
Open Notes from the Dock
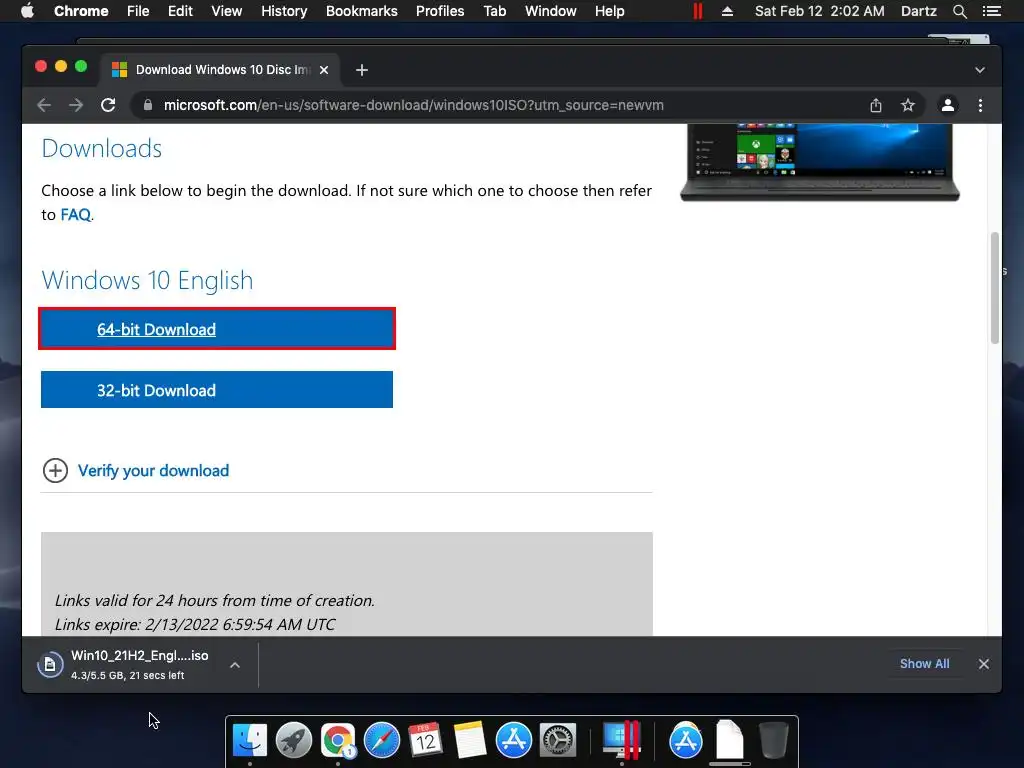(470, 741)
